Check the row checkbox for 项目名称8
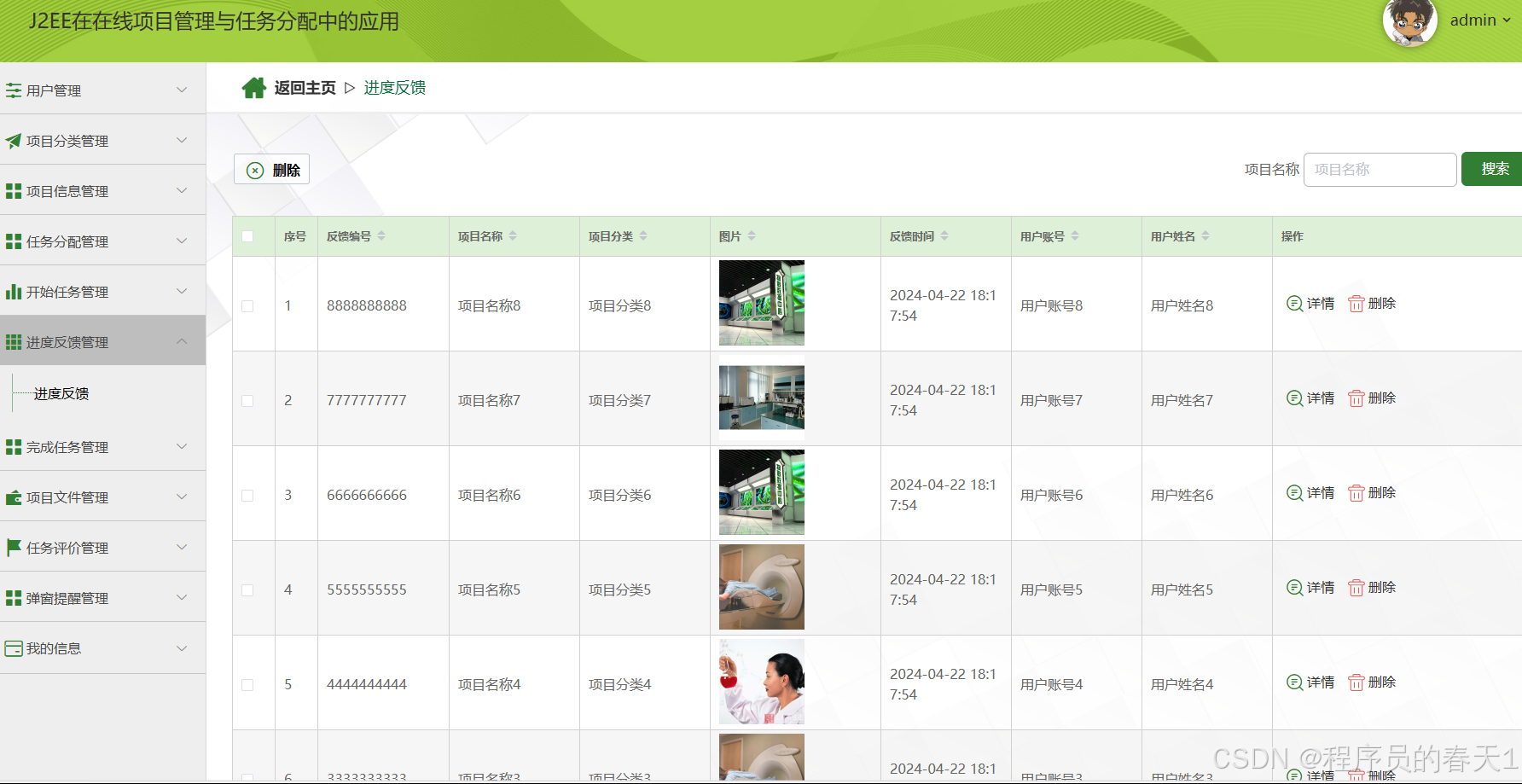The height and width of the screenshot is (784, 1522). (x=247, y=306)
